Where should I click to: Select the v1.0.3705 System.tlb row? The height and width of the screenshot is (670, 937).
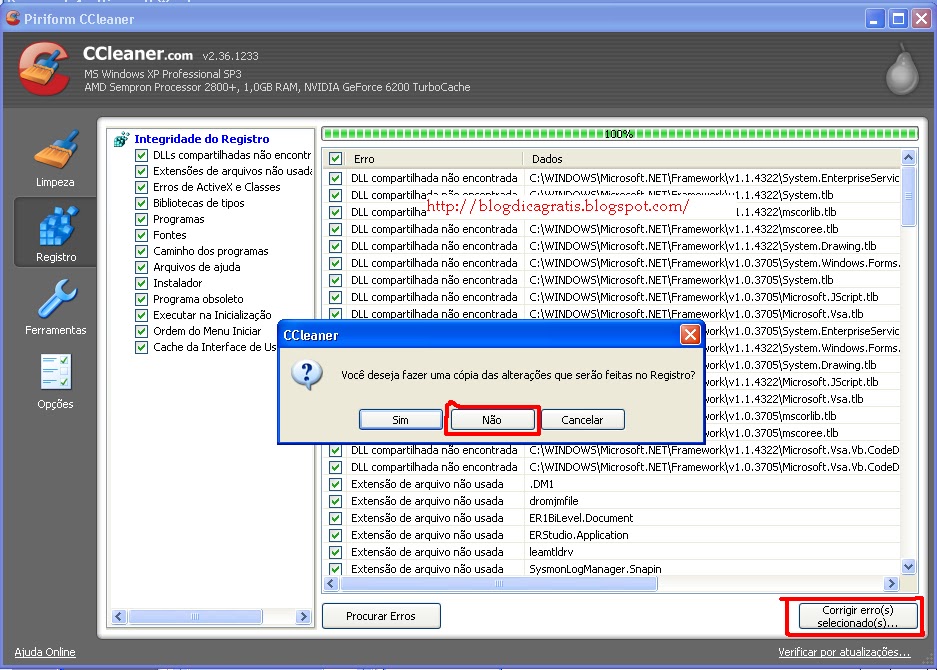pos(612,280)
